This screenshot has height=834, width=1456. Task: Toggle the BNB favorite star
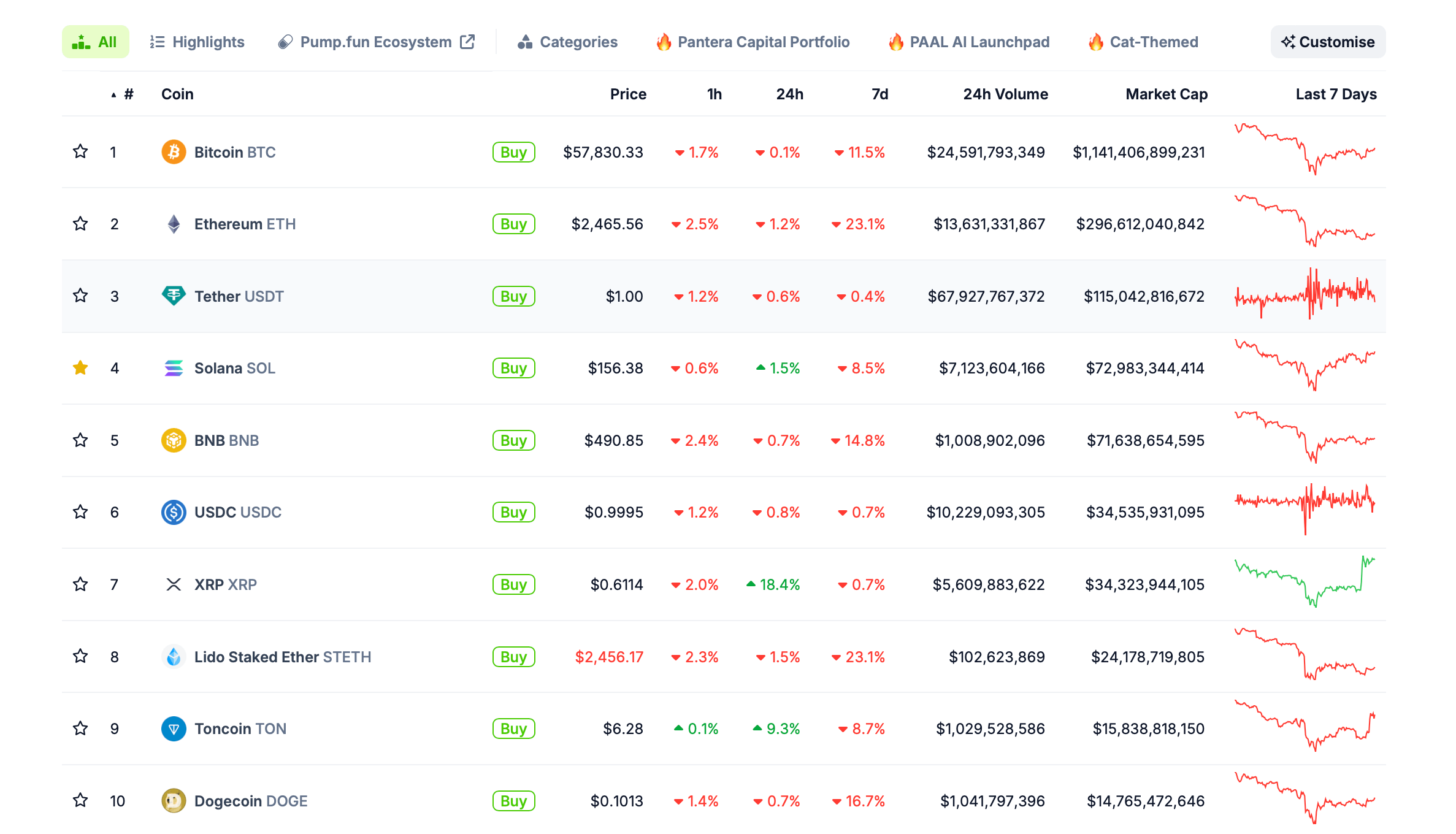80,440
